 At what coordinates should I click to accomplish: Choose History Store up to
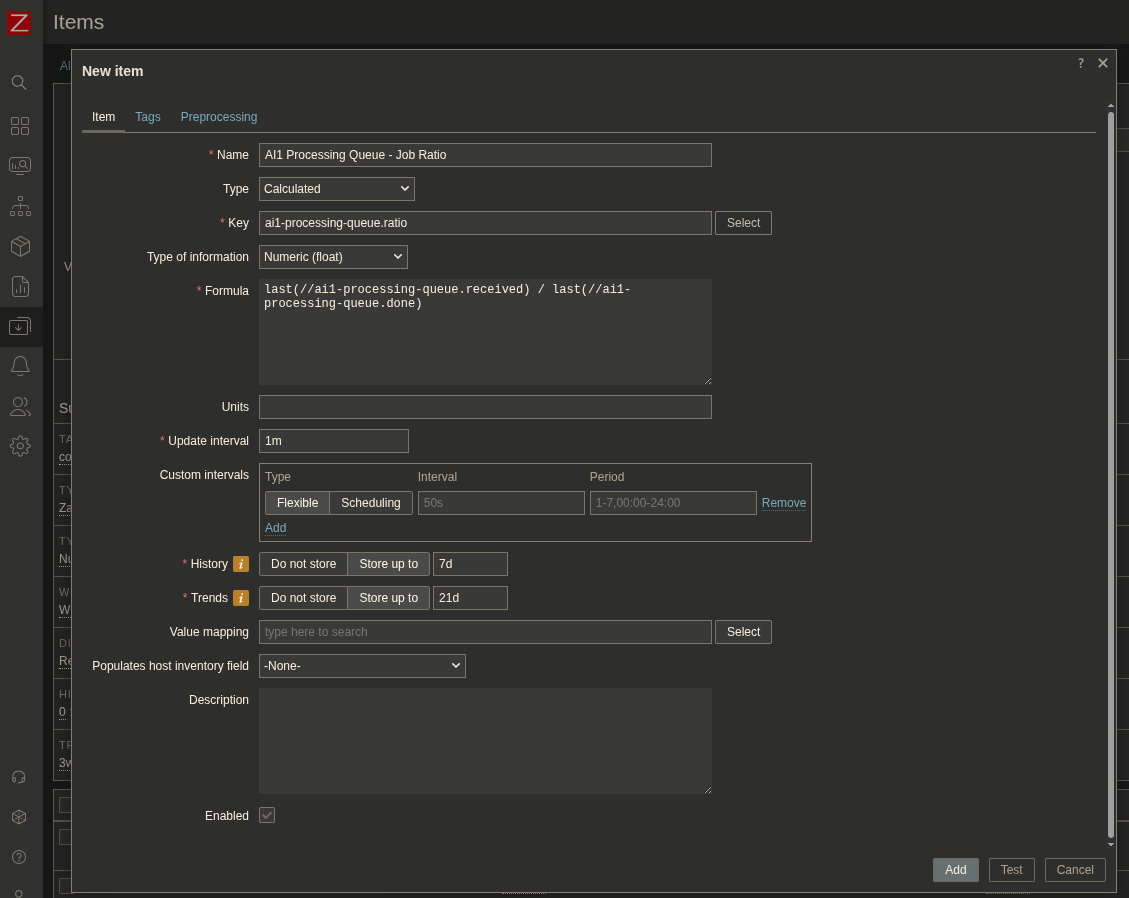pyautogui.click(x=388, y=564)
